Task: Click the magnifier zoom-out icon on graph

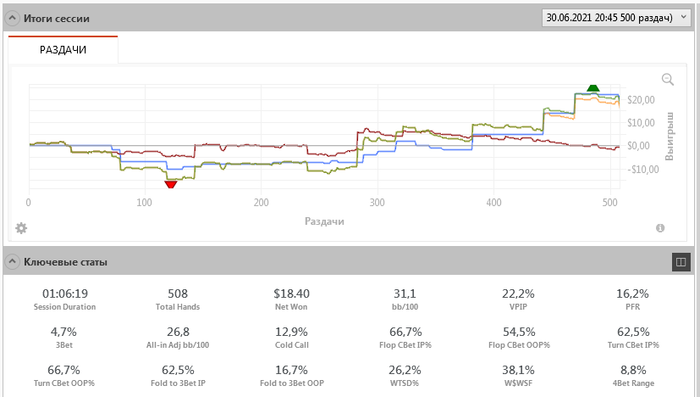Action: (x=667, y=79)
